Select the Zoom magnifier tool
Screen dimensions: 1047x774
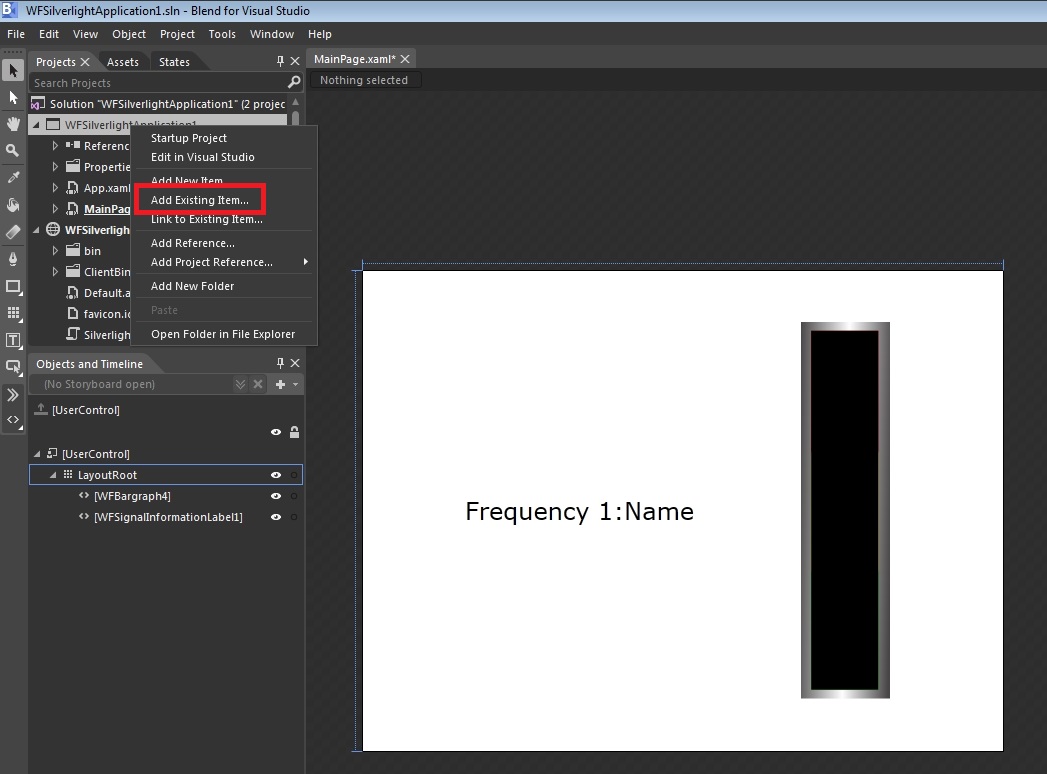(x=13, y=151)
